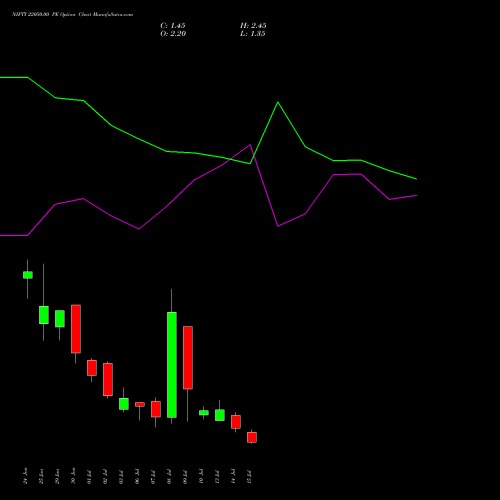This screenshot has width=500, height=500.
Task: Select the high value 'H: 2.45'
Action: [x=253, y=26]
